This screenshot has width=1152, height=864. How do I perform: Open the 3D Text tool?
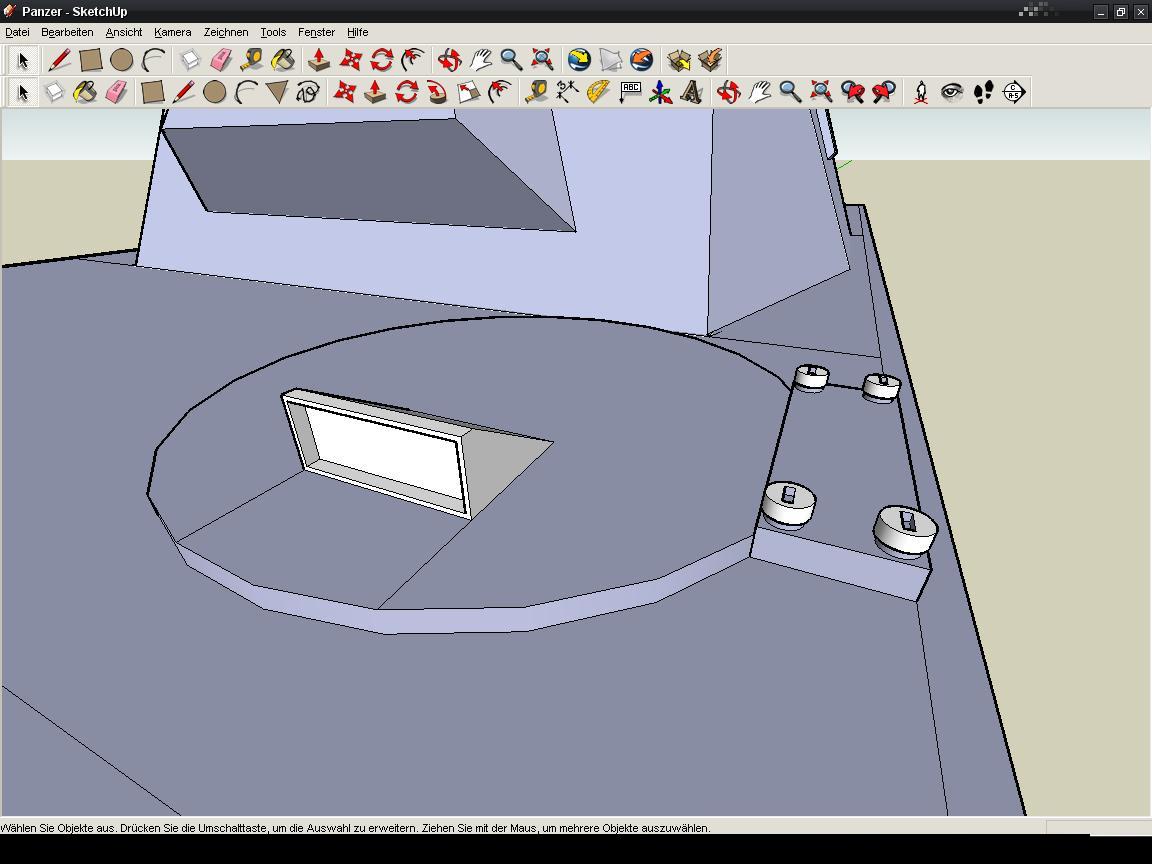point(691,93)
